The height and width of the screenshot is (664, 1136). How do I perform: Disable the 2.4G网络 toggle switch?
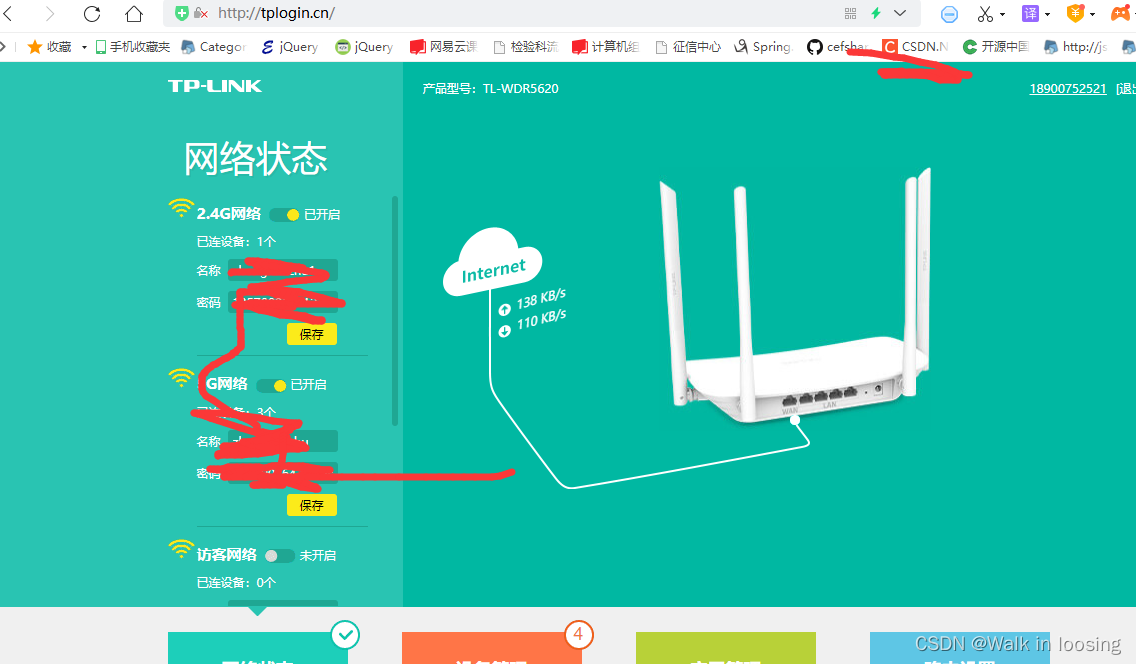pyautogui.click(x=283, y=213)
